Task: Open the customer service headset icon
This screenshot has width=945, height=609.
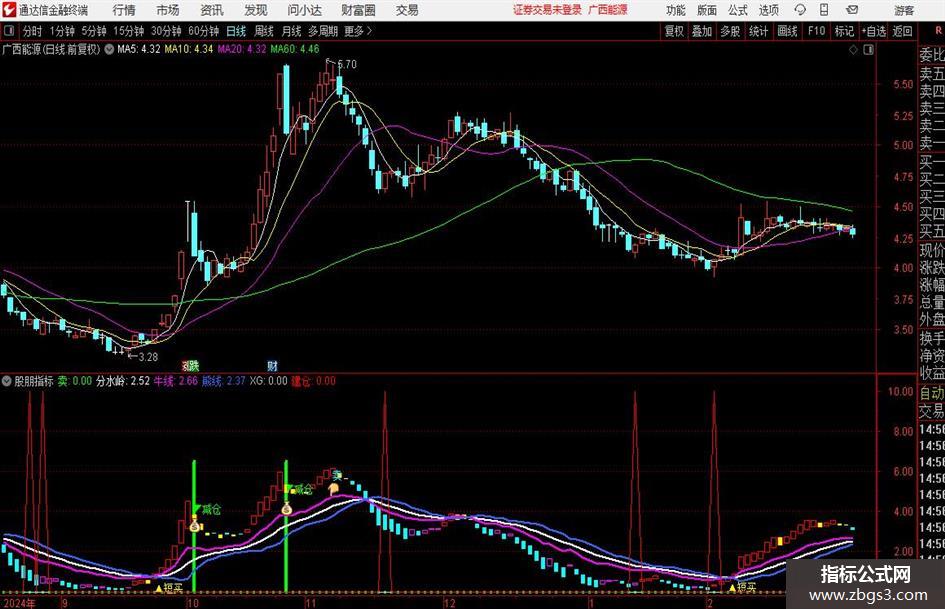Action: coord(800,10)
